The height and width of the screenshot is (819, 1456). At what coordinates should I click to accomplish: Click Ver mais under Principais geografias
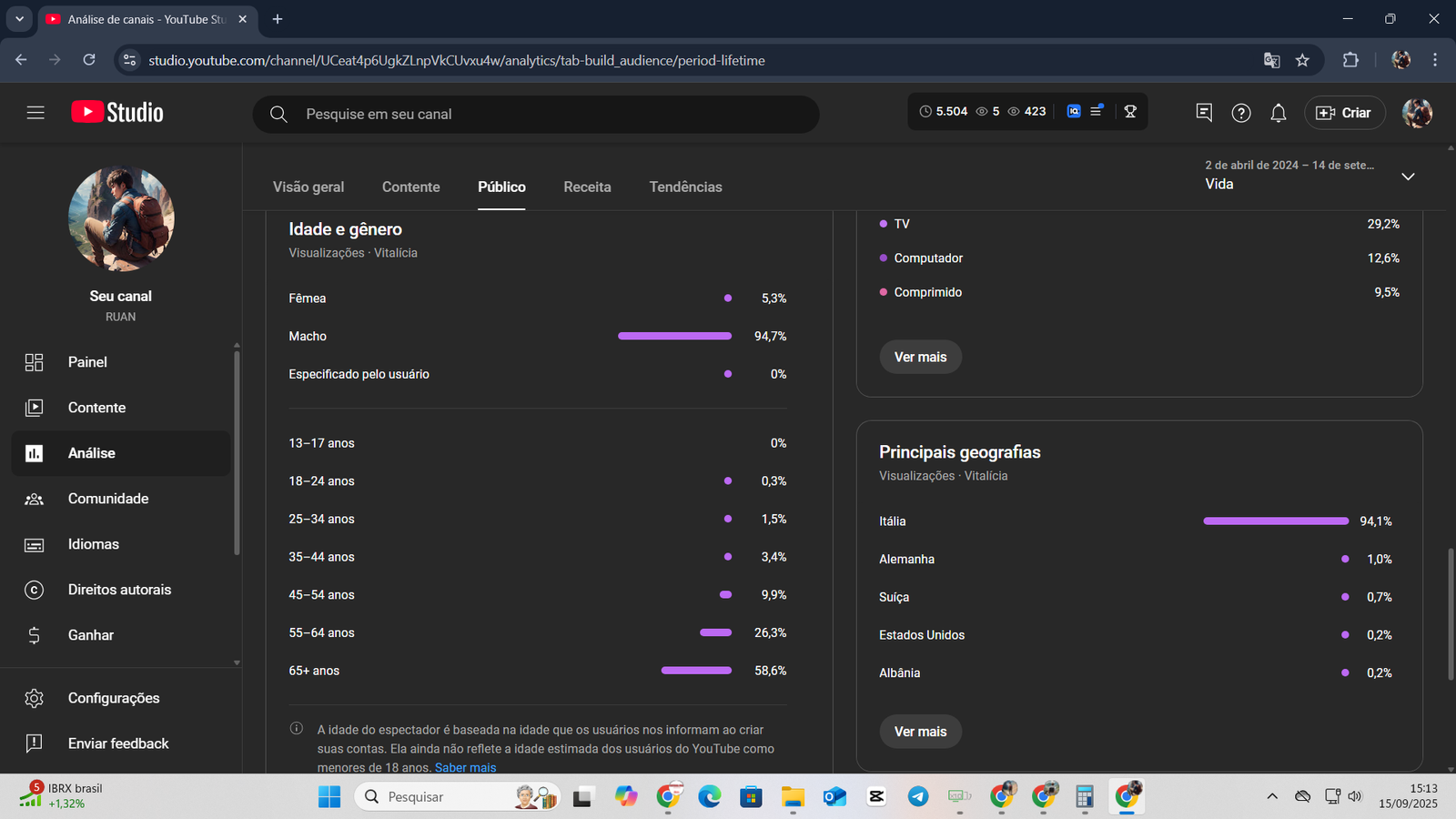[920, 732]
